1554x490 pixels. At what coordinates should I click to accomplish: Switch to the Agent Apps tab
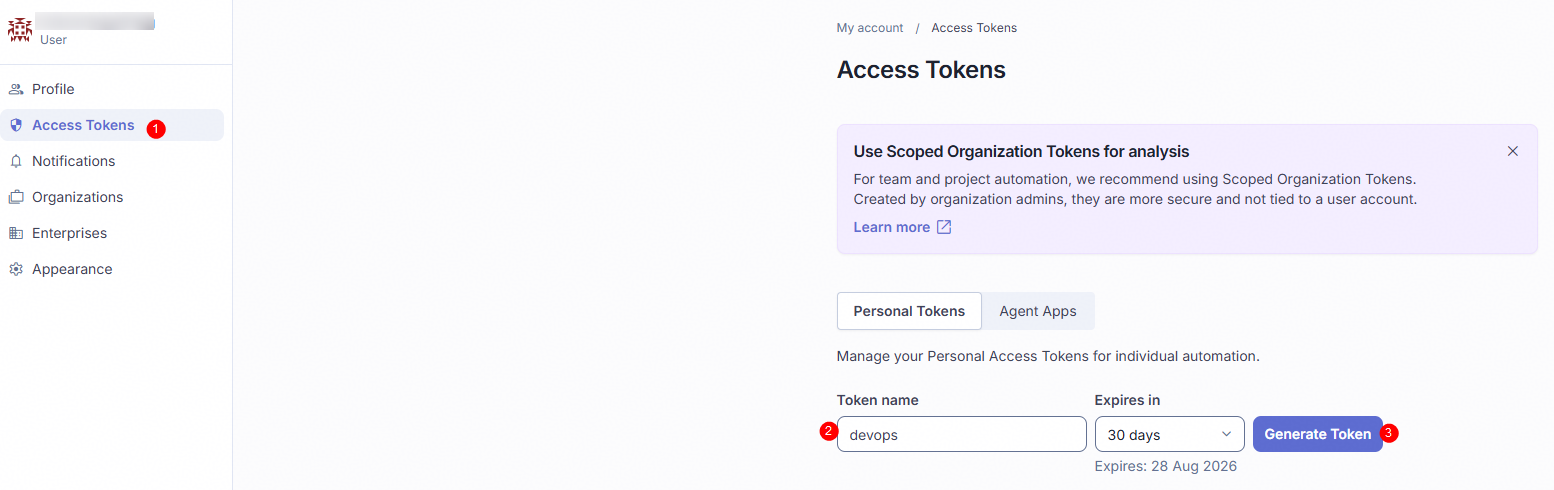pyautogui.click(x=1038, y=311)
